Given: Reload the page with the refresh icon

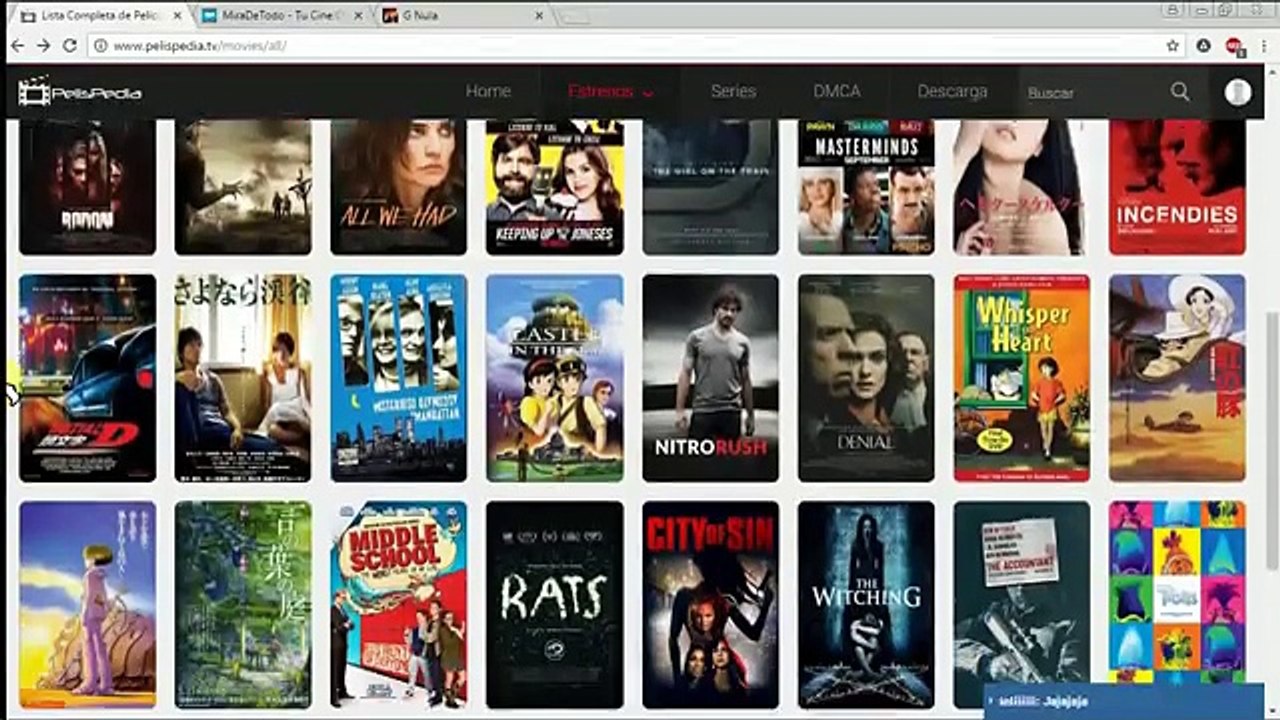Looking at the screenshot, I should [x=69, y=46].
